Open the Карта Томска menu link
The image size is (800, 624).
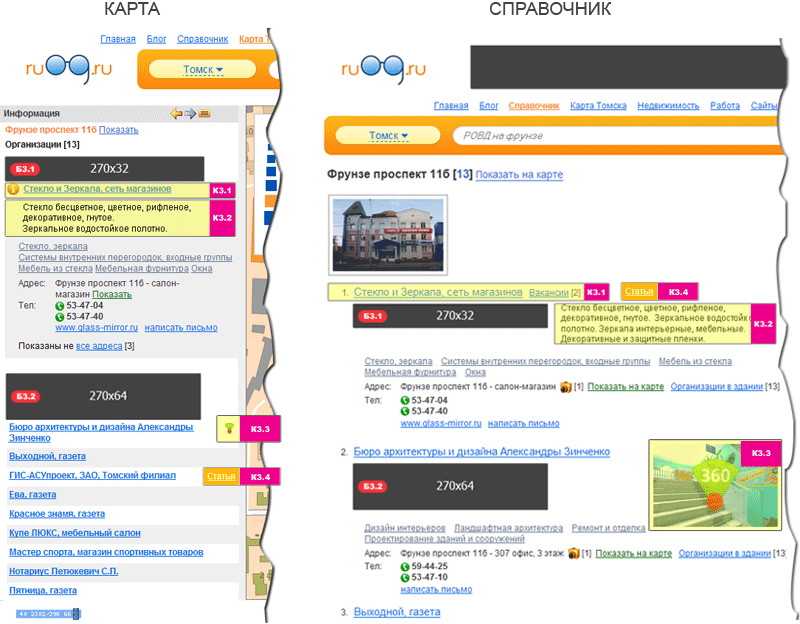click(598, 106)
